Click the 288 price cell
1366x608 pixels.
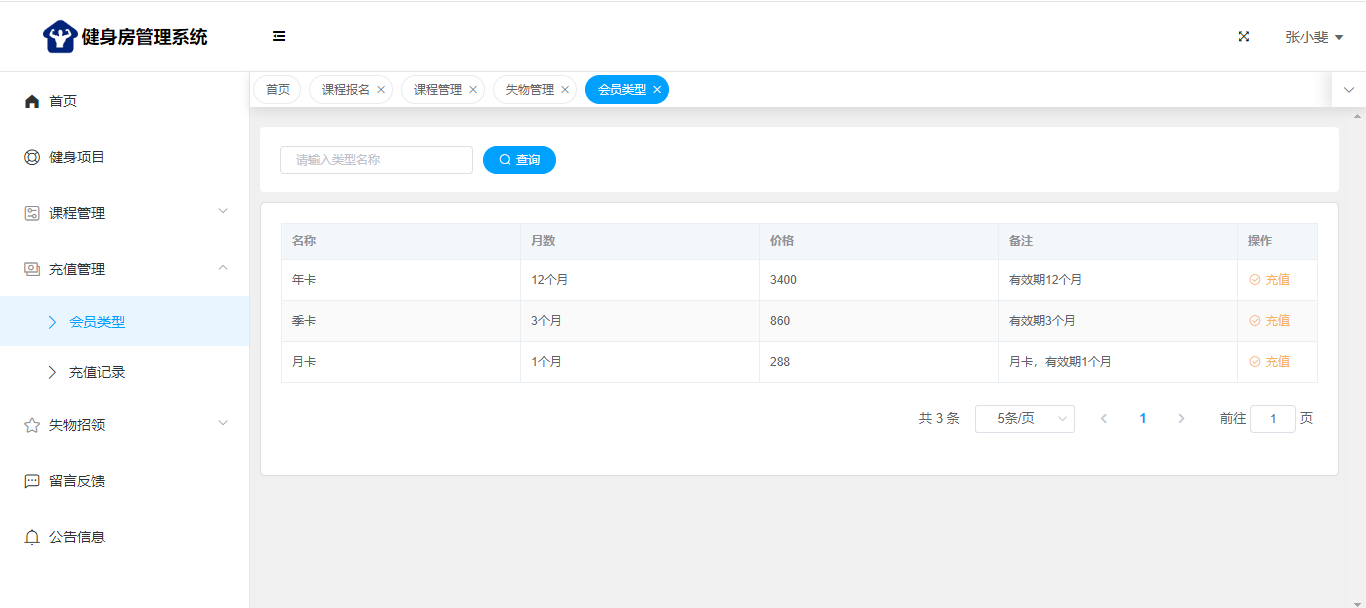[x=879, y=362]
